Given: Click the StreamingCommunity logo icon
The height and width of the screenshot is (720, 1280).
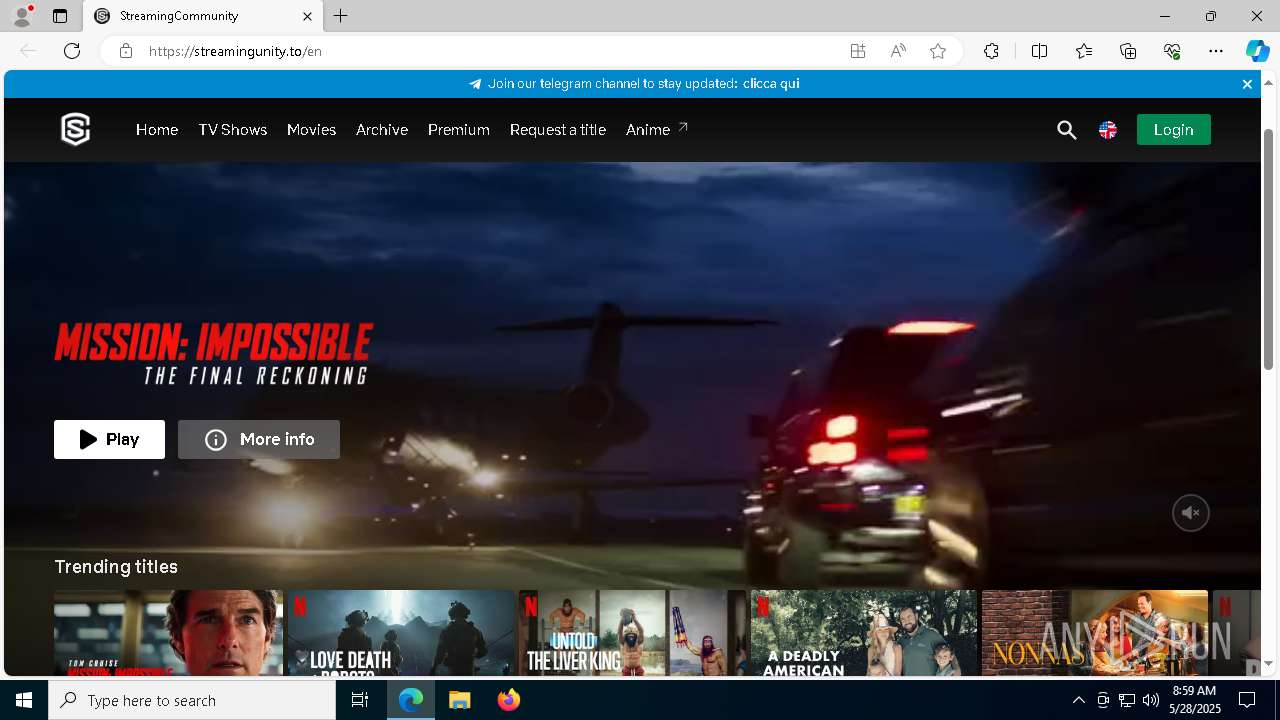Looking at the screenshot, I should click(76, 129).
